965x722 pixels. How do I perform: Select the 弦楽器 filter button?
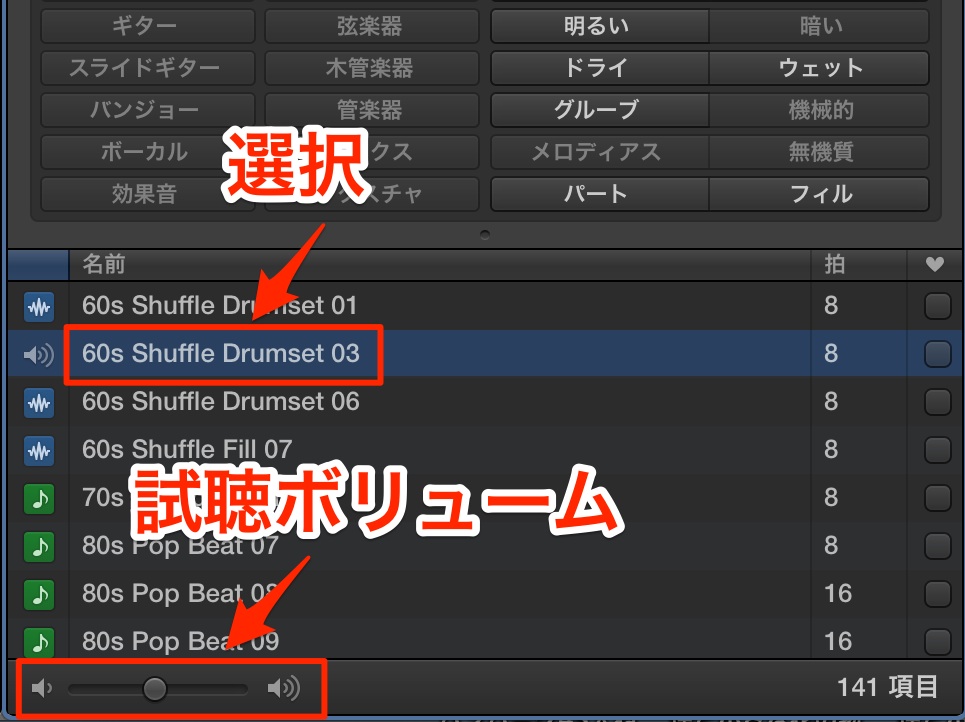tap(372, 26)
